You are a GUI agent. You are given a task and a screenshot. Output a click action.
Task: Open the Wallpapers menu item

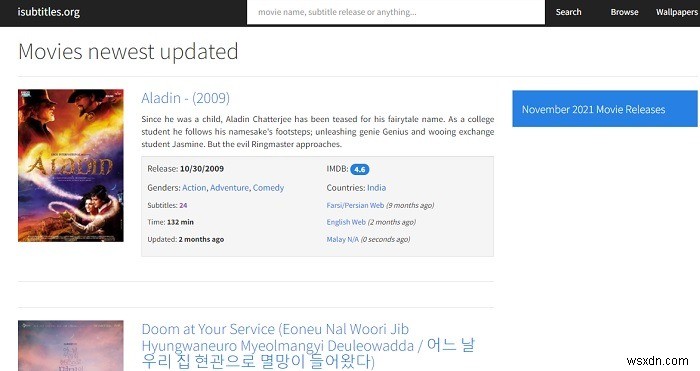pyautogui.click(x=677, y=12)
